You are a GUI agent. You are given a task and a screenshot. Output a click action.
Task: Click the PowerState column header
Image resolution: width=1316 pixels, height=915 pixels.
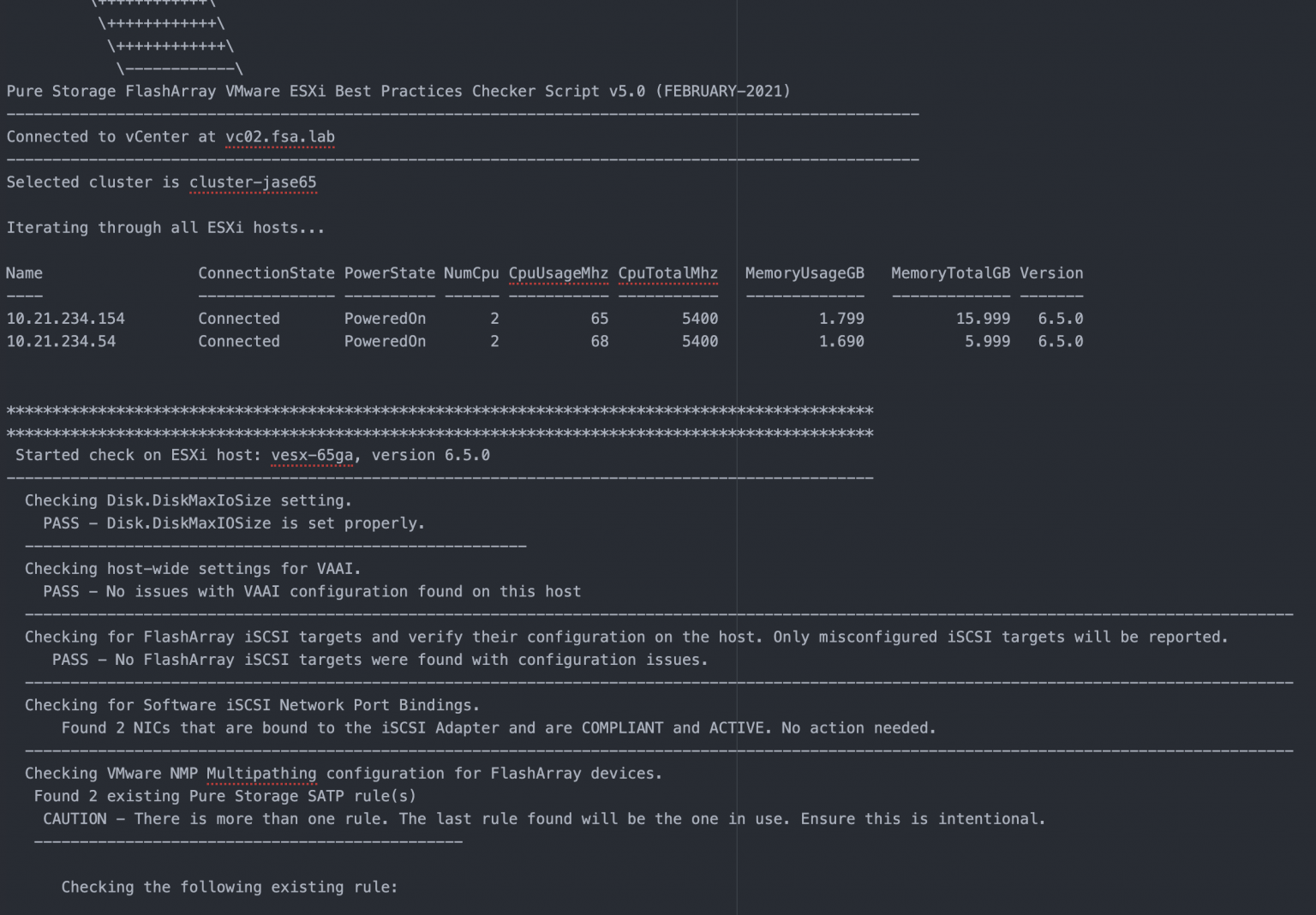click(x=390, y=272)
